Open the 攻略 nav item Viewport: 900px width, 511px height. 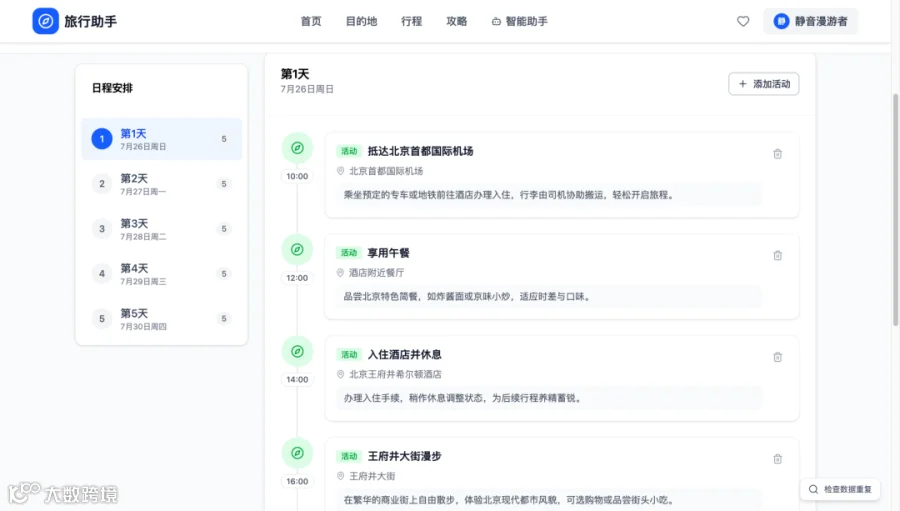pyautogui.click(x=456, y=21)
